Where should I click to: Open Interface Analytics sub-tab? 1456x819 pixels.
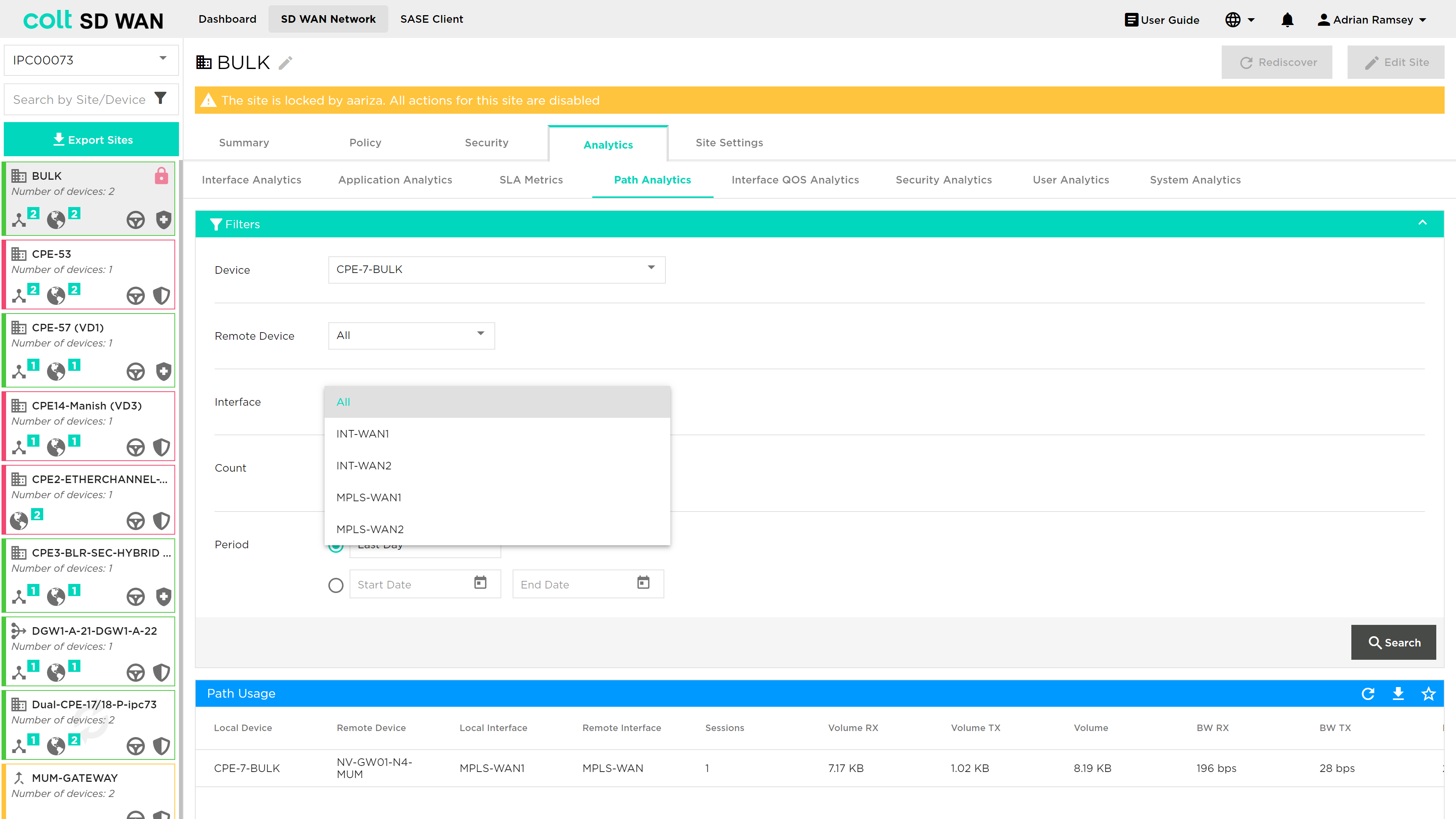pos(251,180)
